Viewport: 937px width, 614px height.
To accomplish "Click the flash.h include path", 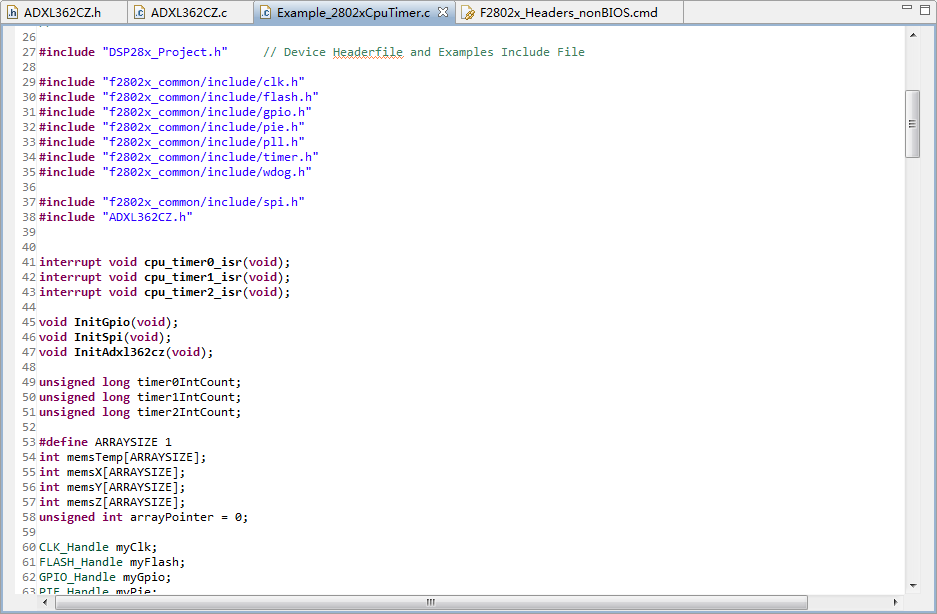I will click(x=210, y=97).
